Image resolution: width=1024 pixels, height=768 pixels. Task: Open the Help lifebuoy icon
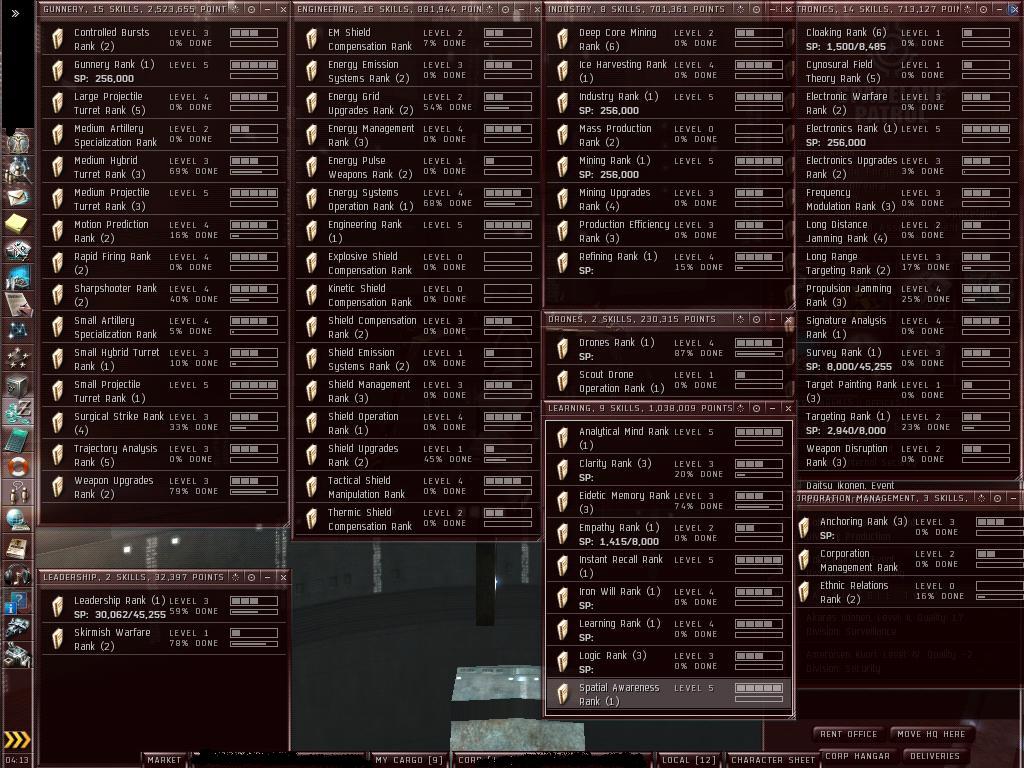18,466
